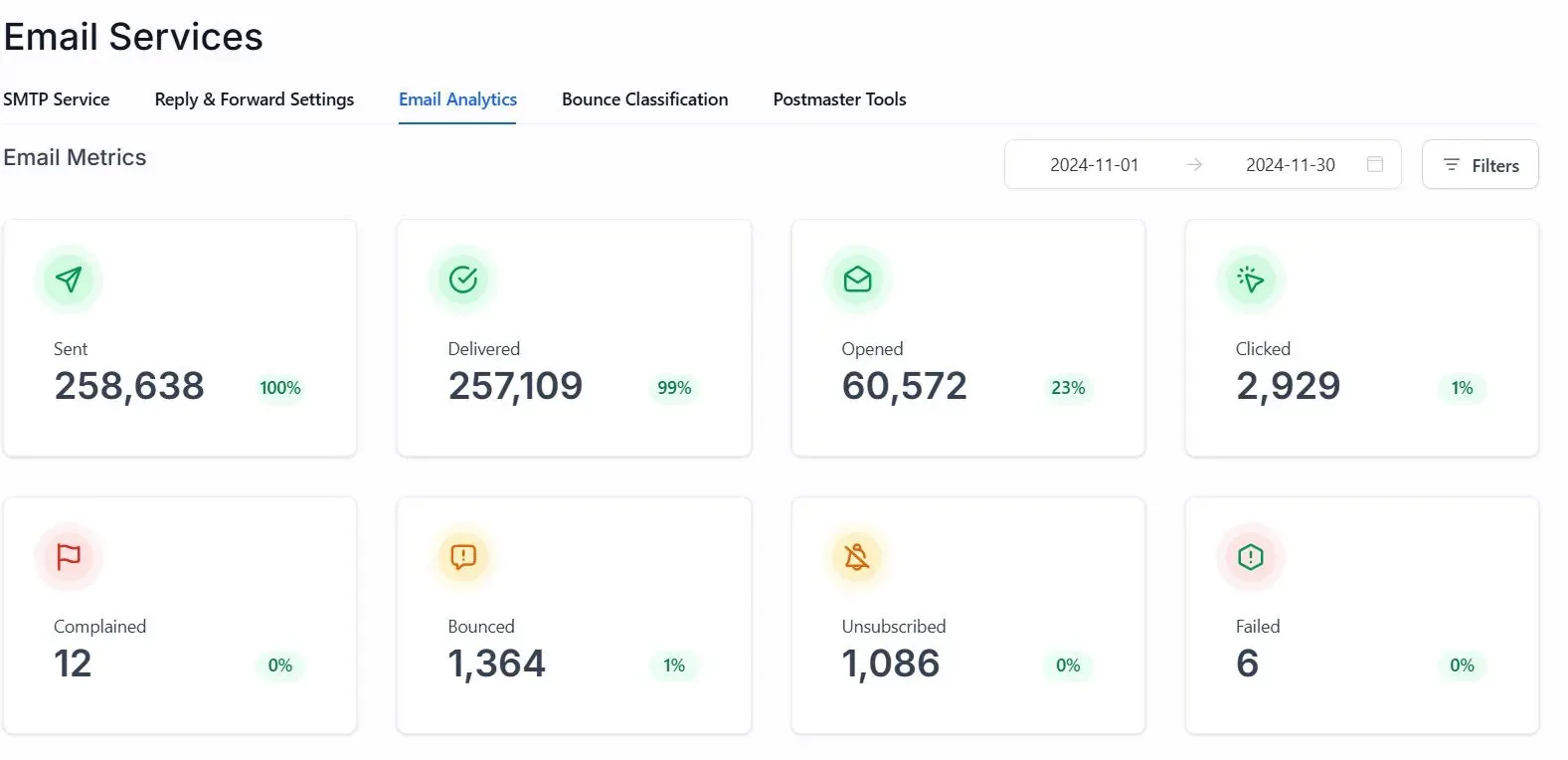This screenshot has height=760, width=1568.
Task: Click the 99% badge on Delivered card
Action: click(674, 388)
